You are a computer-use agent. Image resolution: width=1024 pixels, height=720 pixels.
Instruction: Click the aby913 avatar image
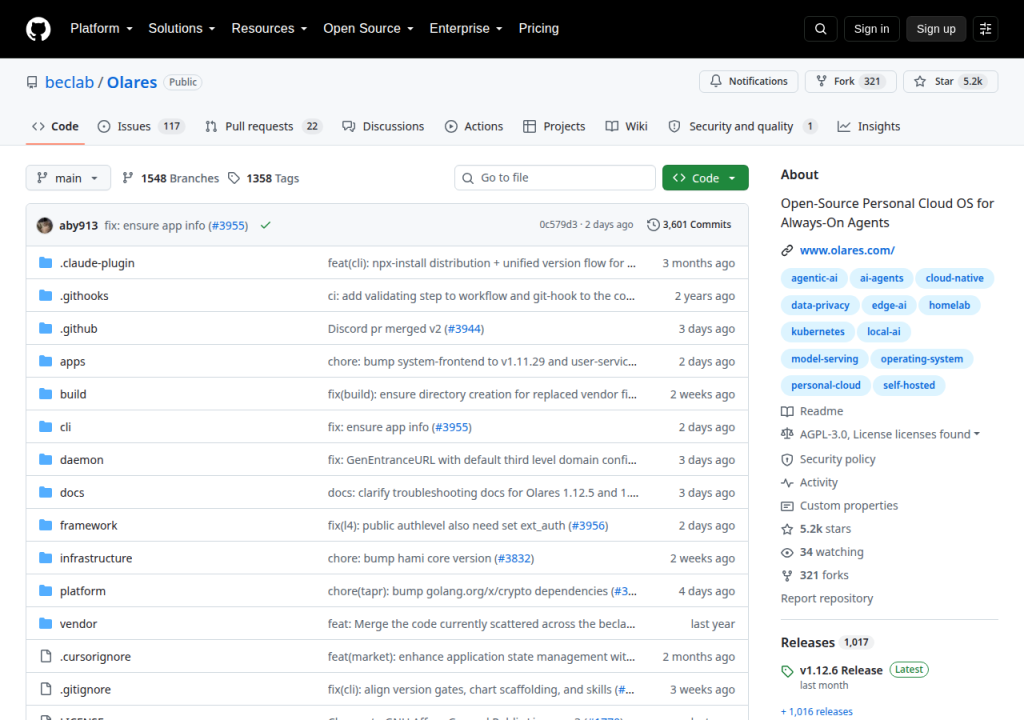44,225
